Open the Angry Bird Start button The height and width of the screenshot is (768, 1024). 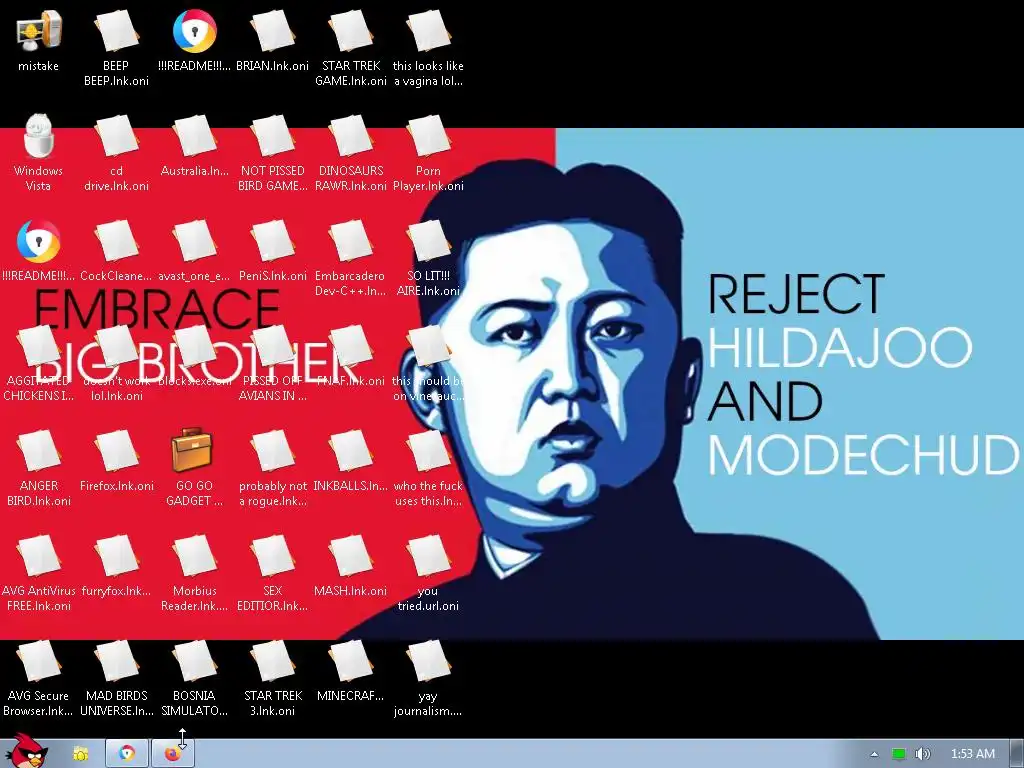tap(26, 751)
